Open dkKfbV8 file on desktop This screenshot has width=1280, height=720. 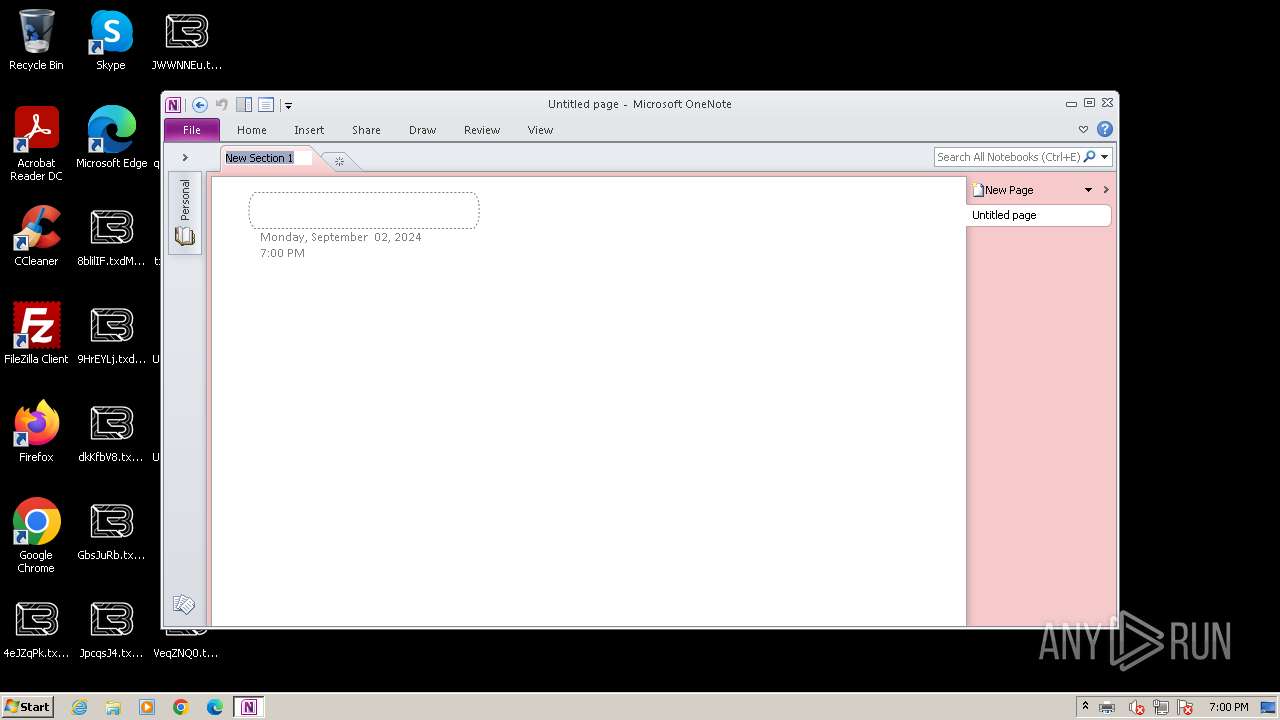[111, 432]
